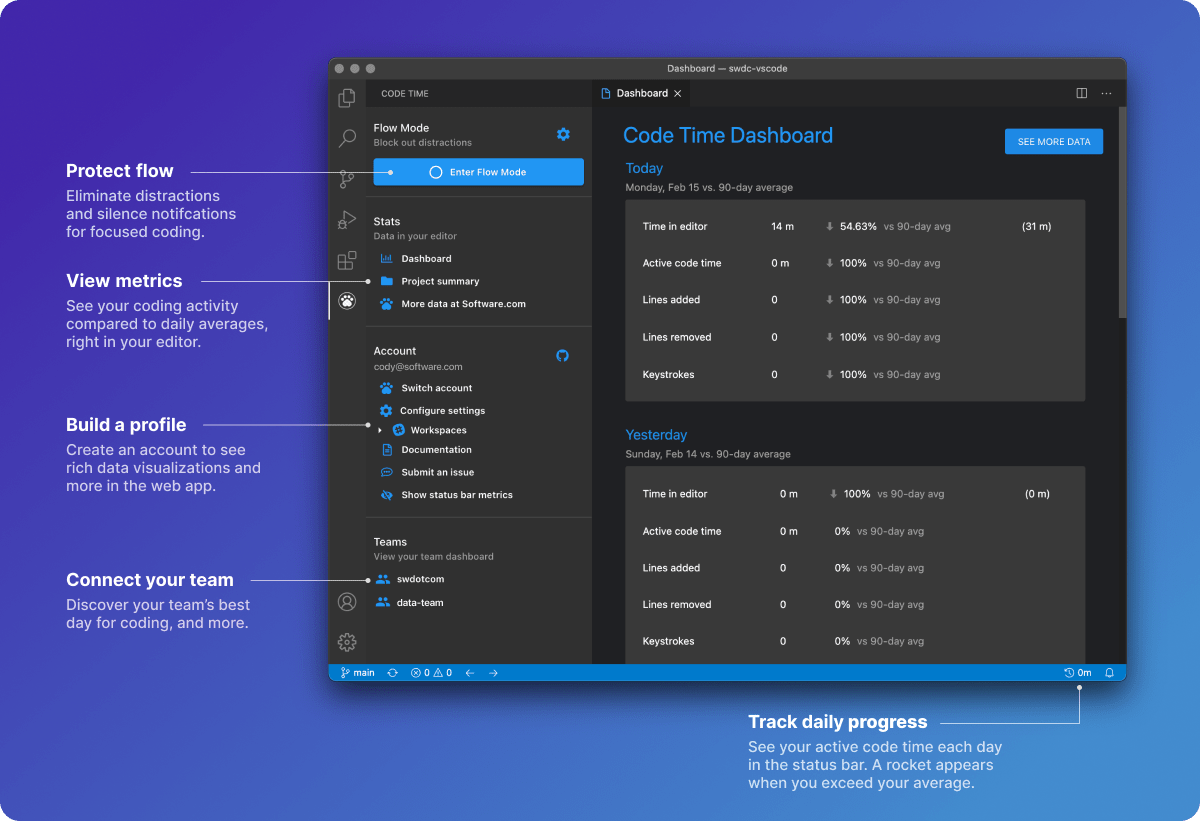Image resolution: width=1200 pixels, height=821 pixels.
Task: Click the SEE MORE DATA button
Action: [x=1054, y=142]
